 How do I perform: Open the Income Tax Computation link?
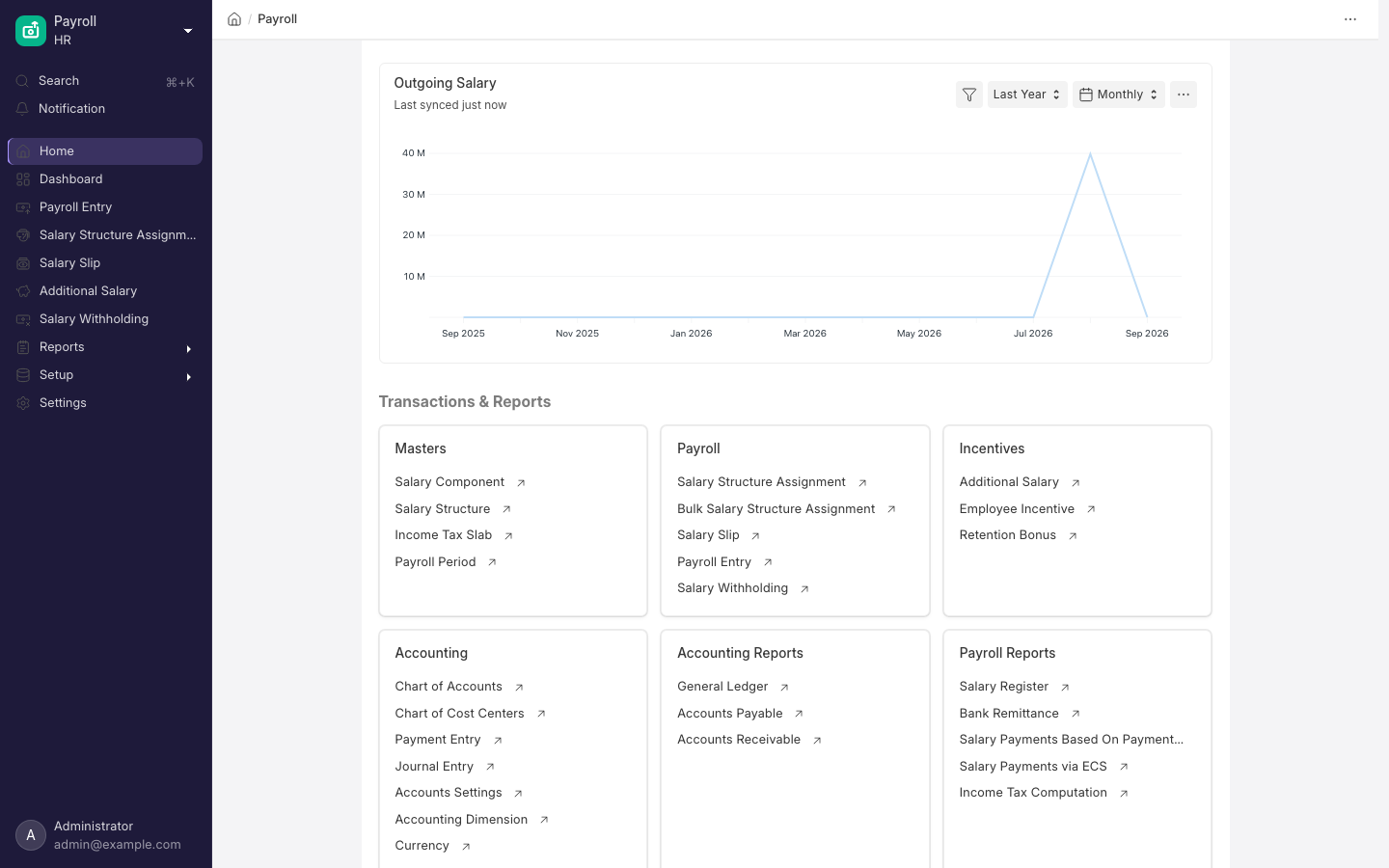(1033, 793)
